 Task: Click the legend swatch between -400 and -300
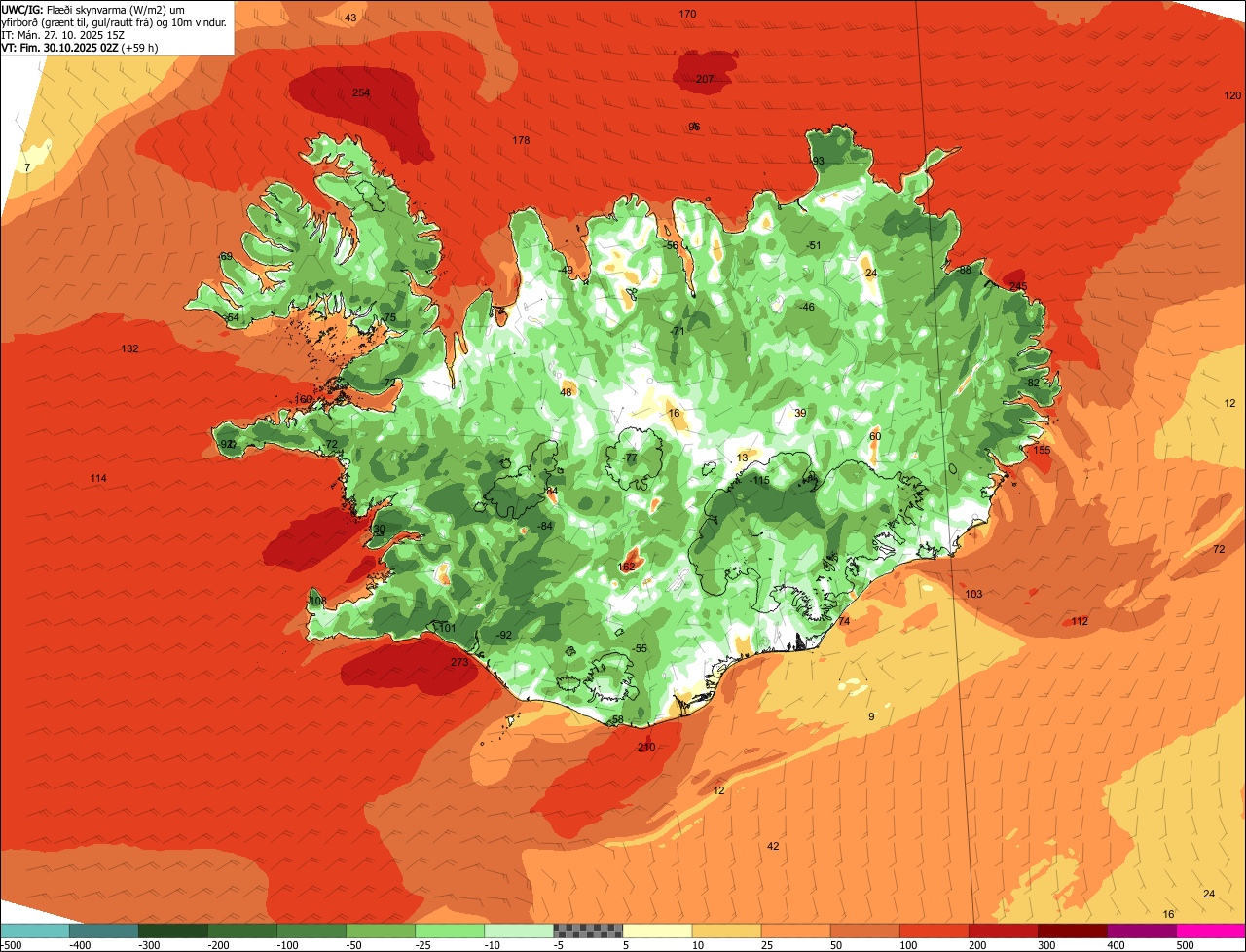coord(104,931)
